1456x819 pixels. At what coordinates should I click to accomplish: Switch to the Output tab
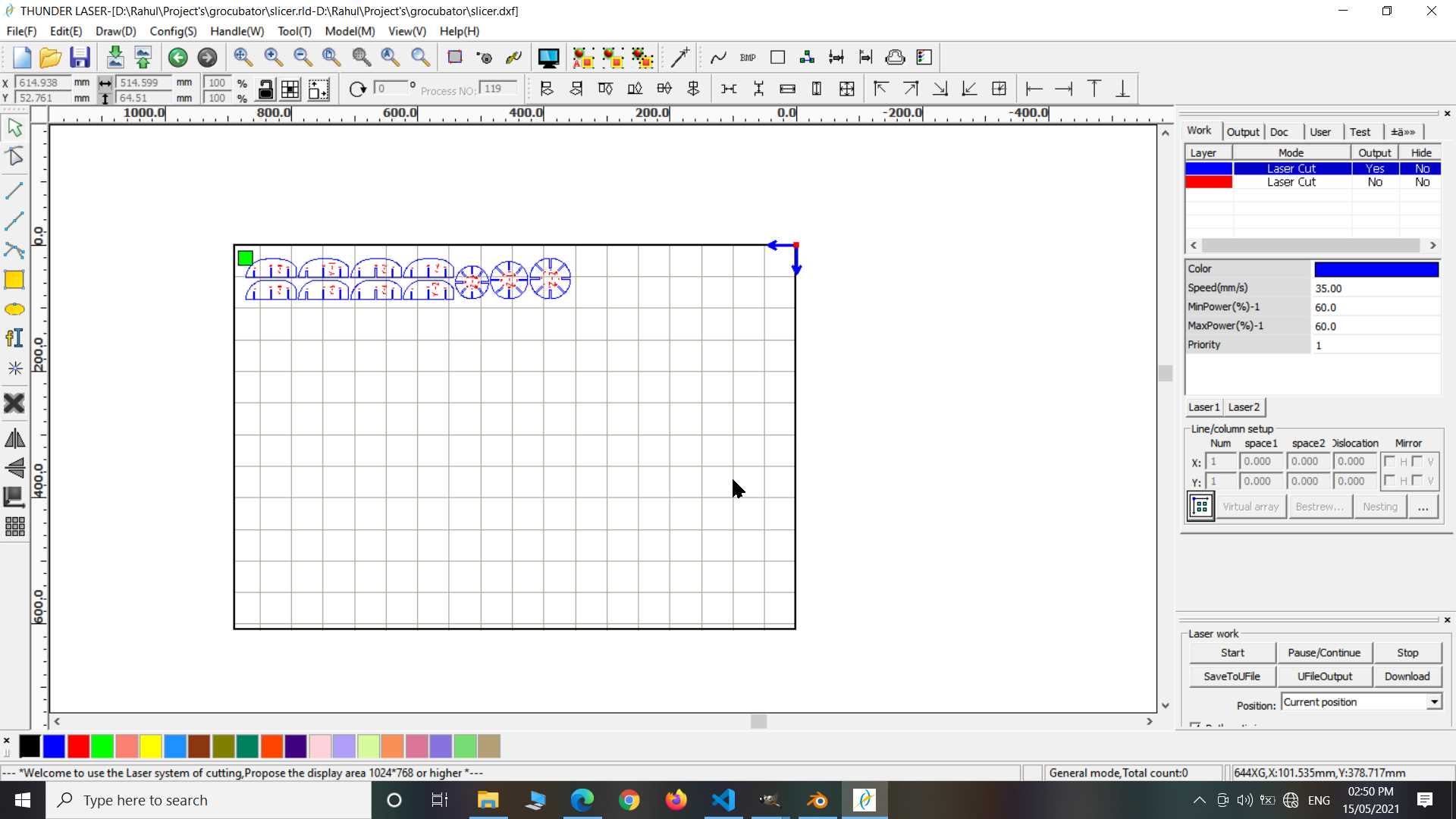[x=1243, y=132]
